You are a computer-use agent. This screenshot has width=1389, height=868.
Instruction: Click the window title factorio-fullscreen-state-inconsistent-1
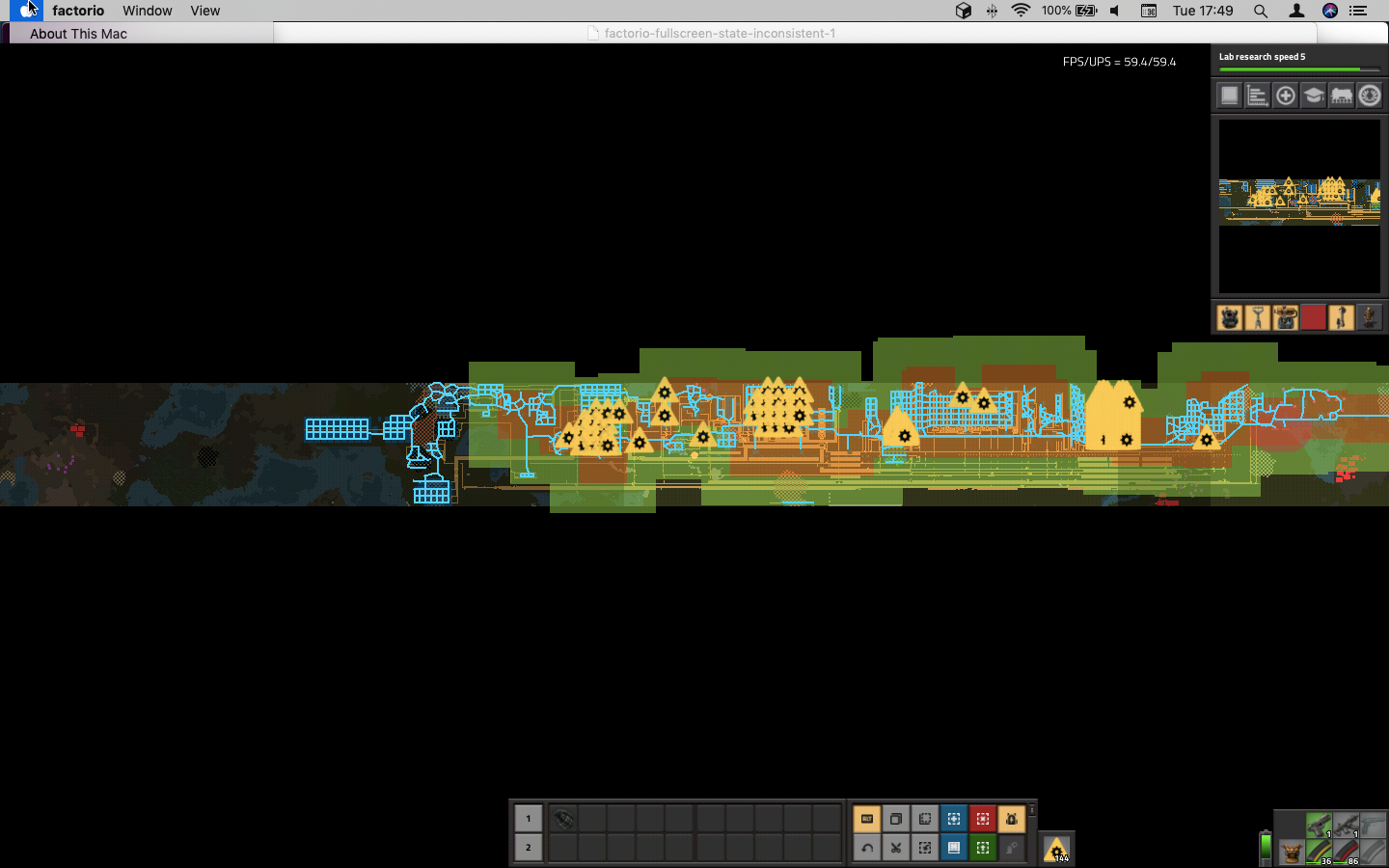pyautogui.click(x=720, y=33)
